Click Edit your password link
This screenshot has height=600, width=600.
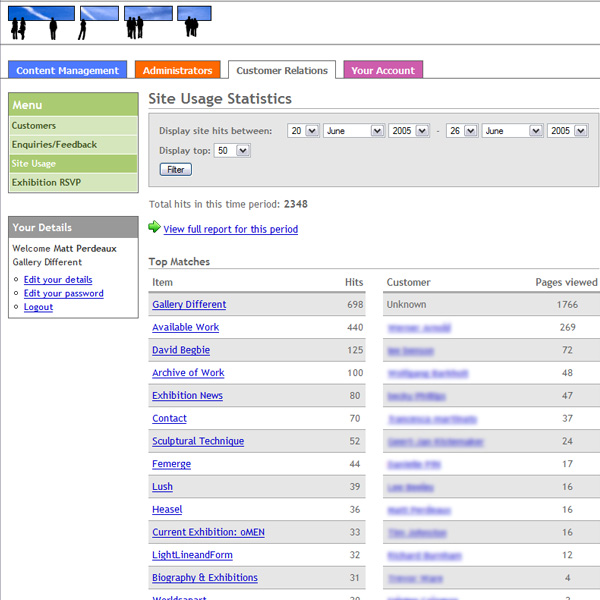[x=64, y=293]
